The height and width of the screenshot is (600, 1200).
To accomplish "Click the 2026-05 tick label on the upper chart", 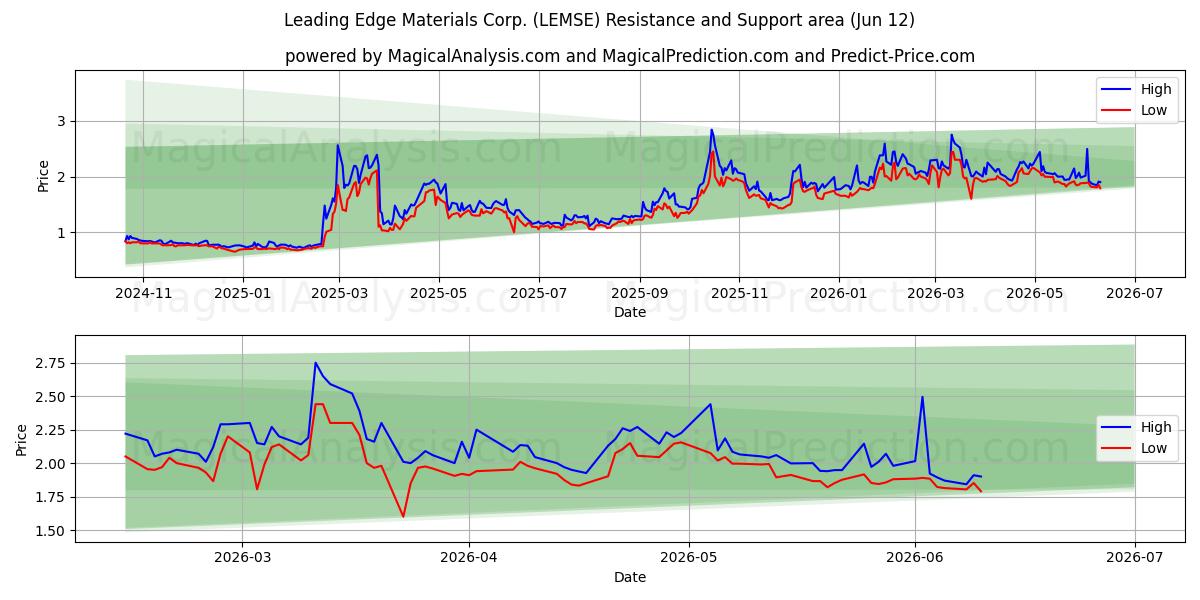I will coord(1035,293).
